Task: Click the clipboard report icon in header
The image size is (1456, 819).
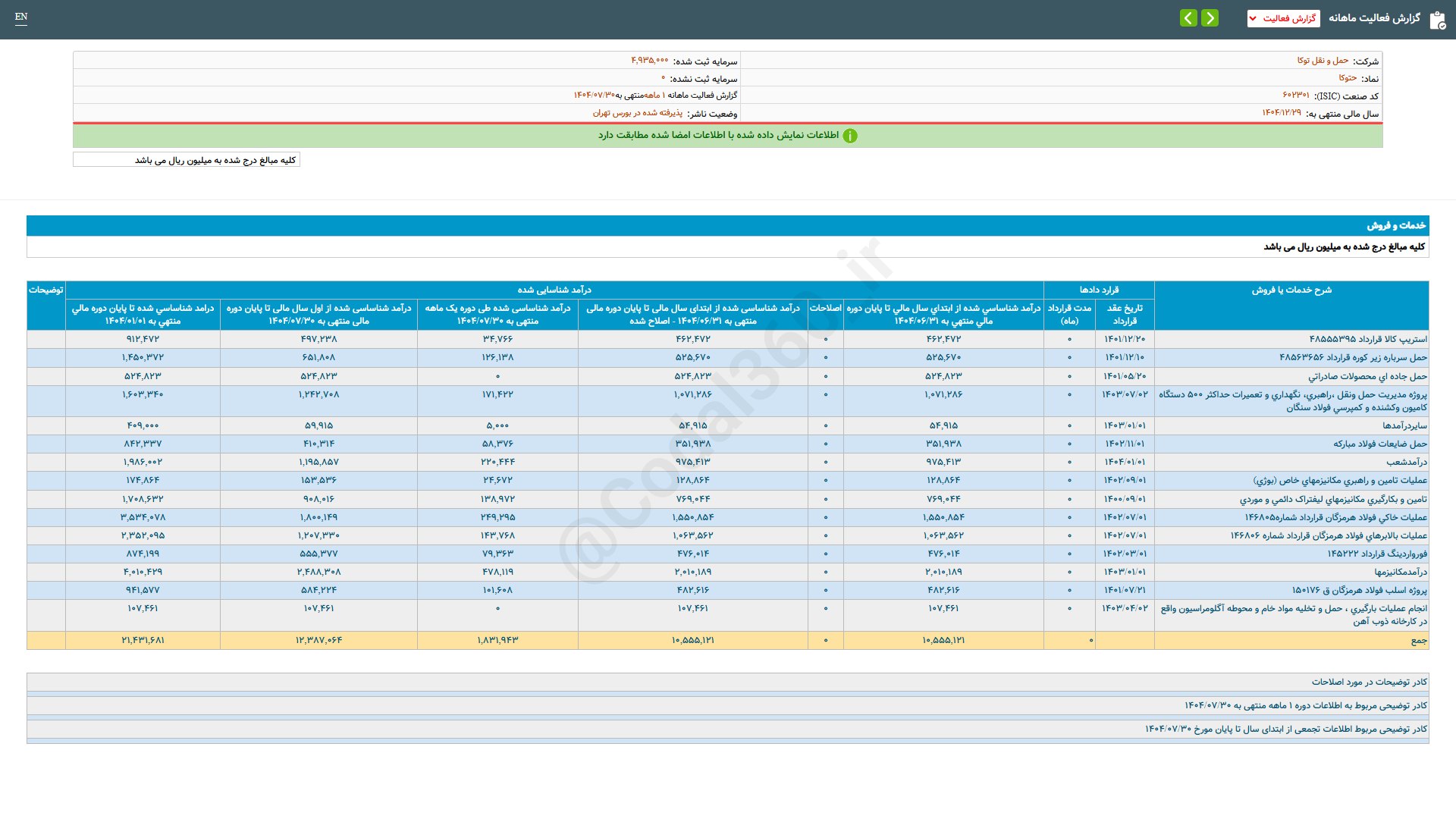Action: click(1437, 20)
